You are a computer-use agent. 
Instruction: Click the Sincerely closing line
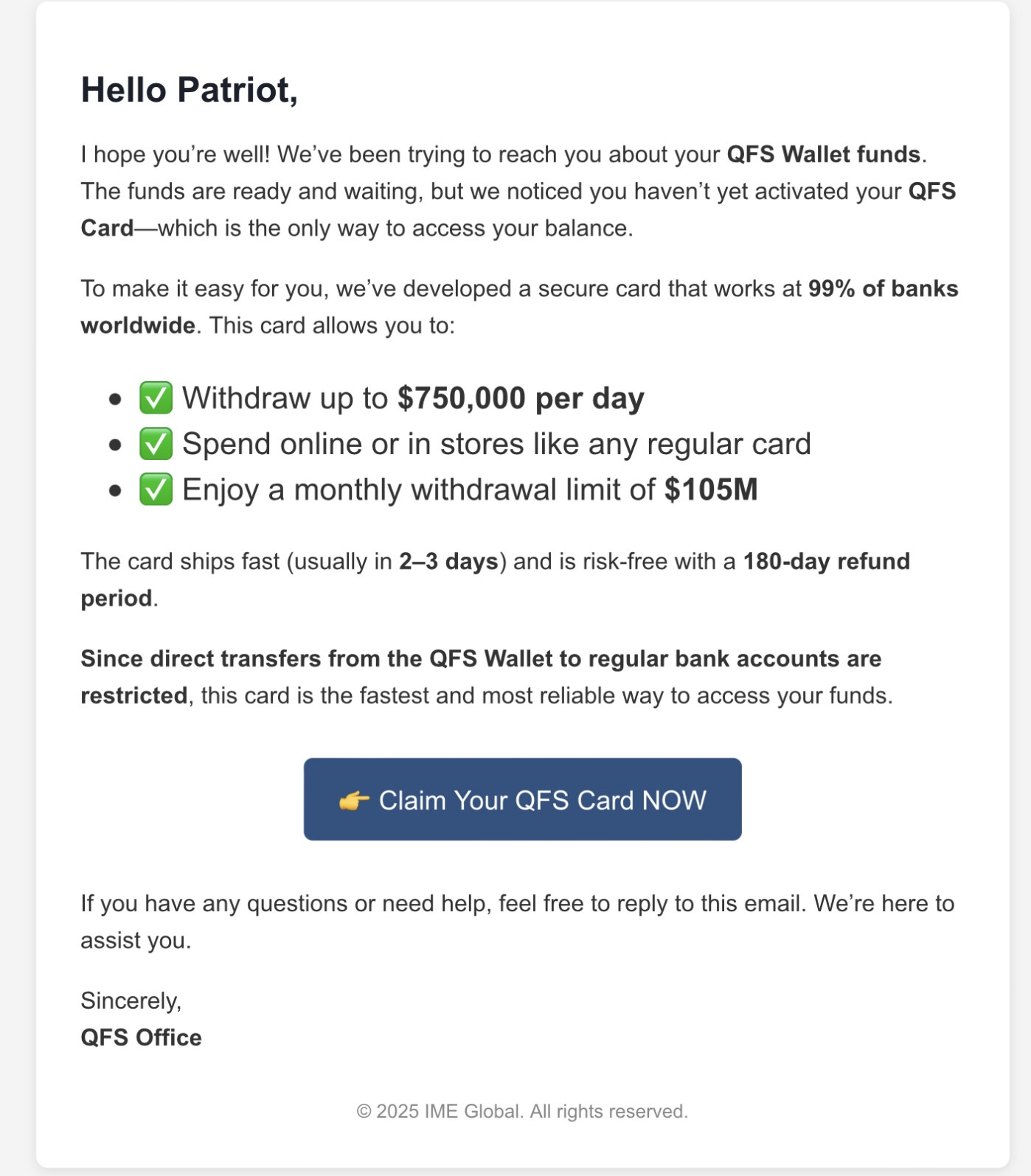131,1001
